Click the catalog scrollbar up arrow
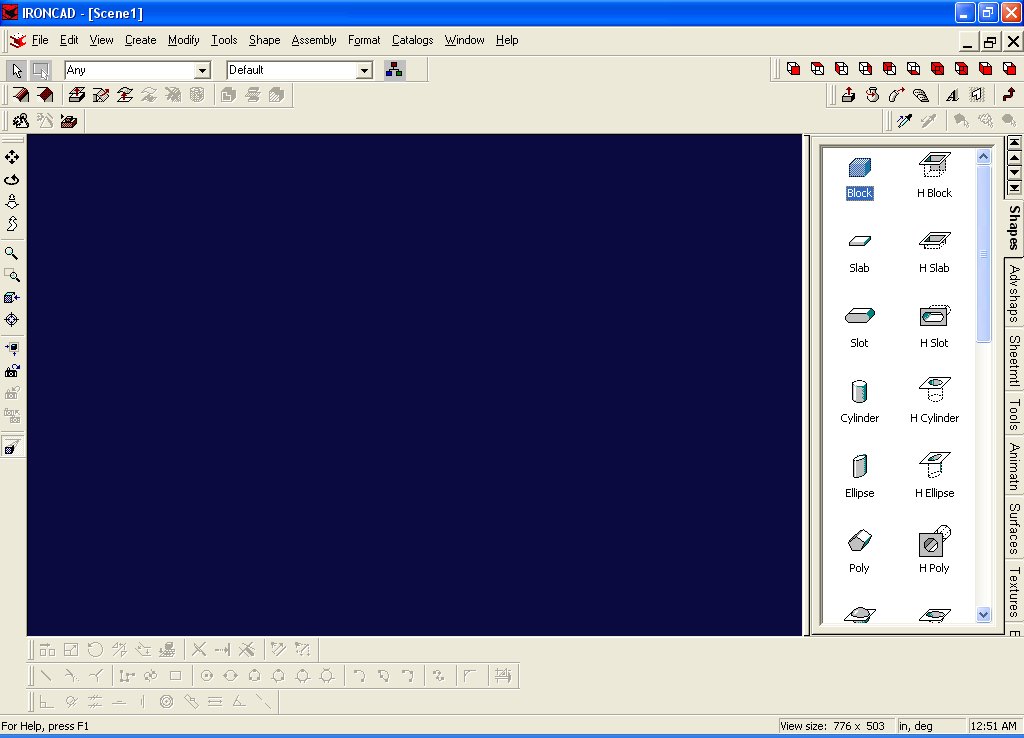This screenshot has height=738, width=1024. (984, 157)
